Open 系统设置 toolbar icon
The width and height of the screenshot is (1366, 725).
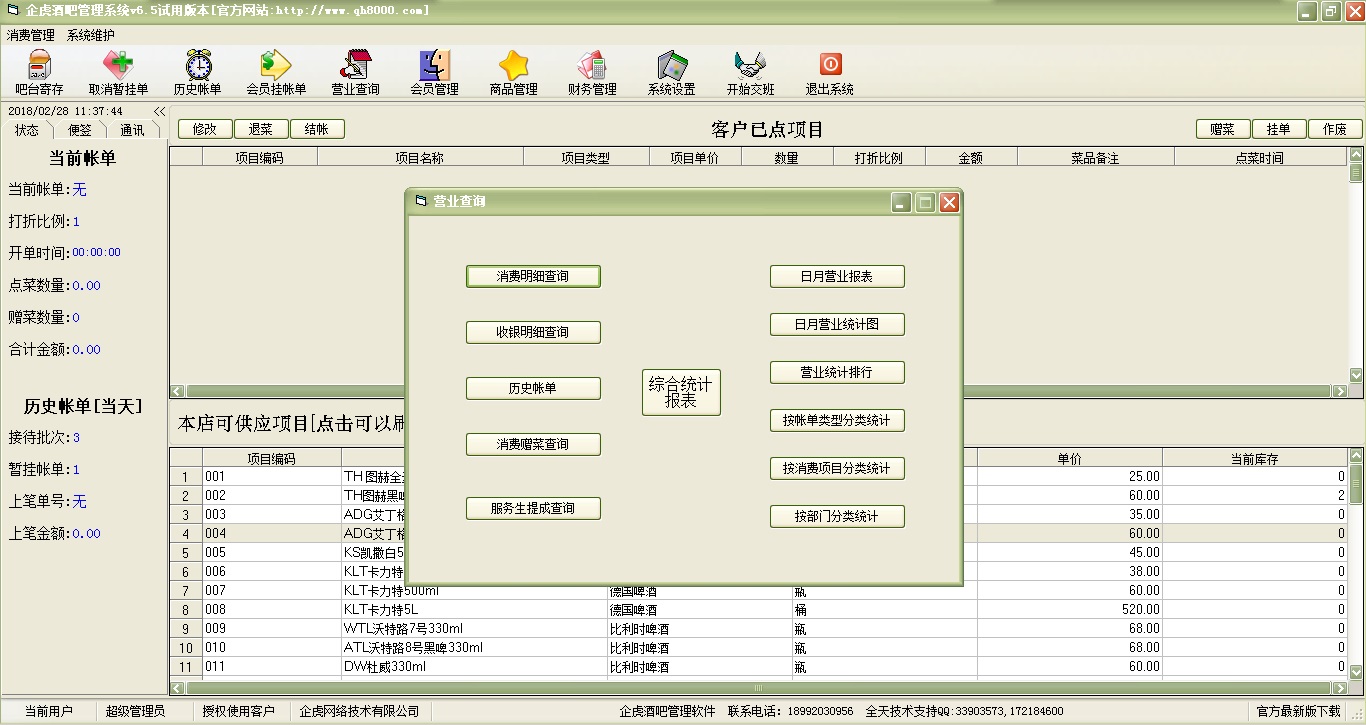click(x=671, y=73)
